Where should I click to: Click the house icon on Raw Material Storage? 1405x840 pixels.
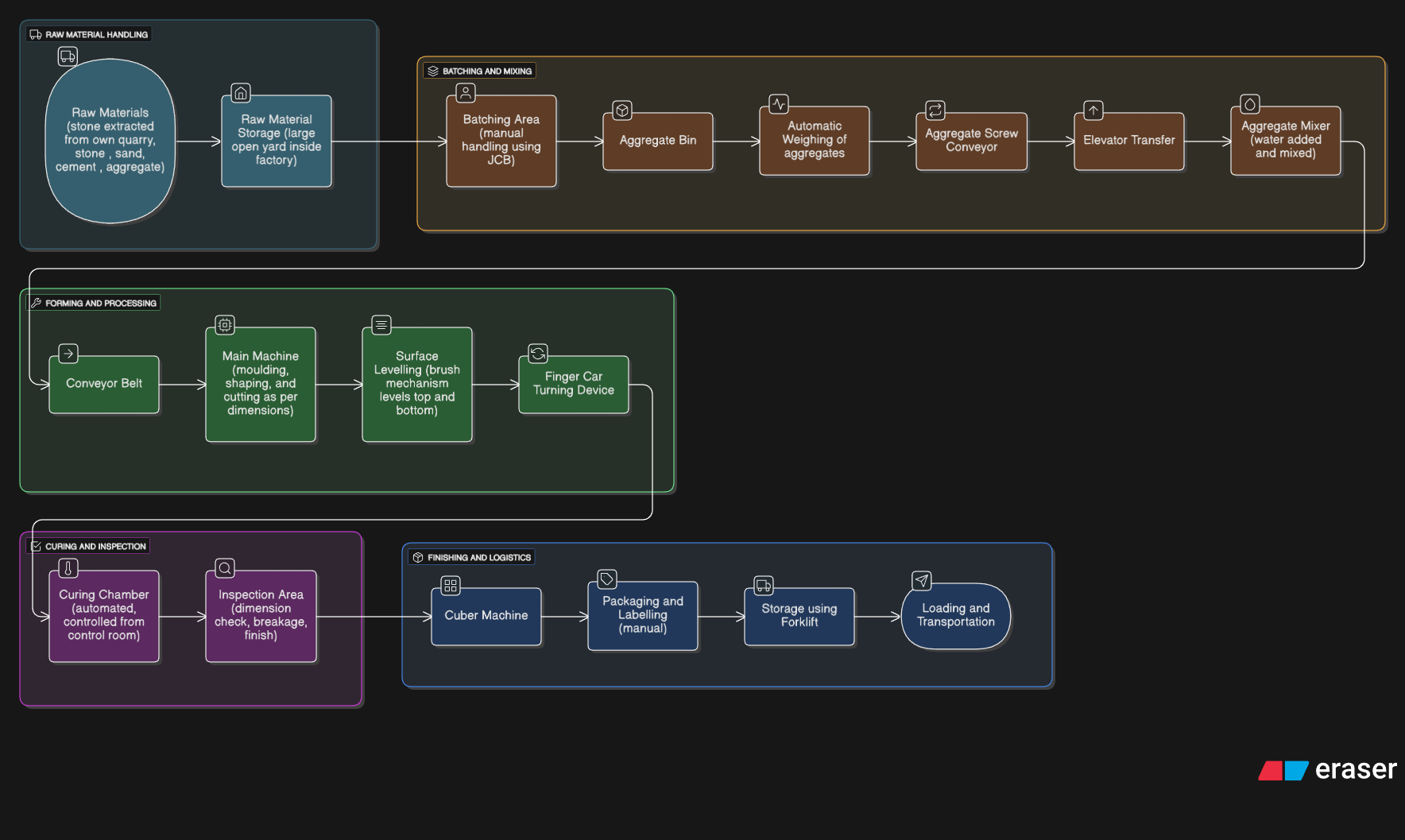[241, 93]
